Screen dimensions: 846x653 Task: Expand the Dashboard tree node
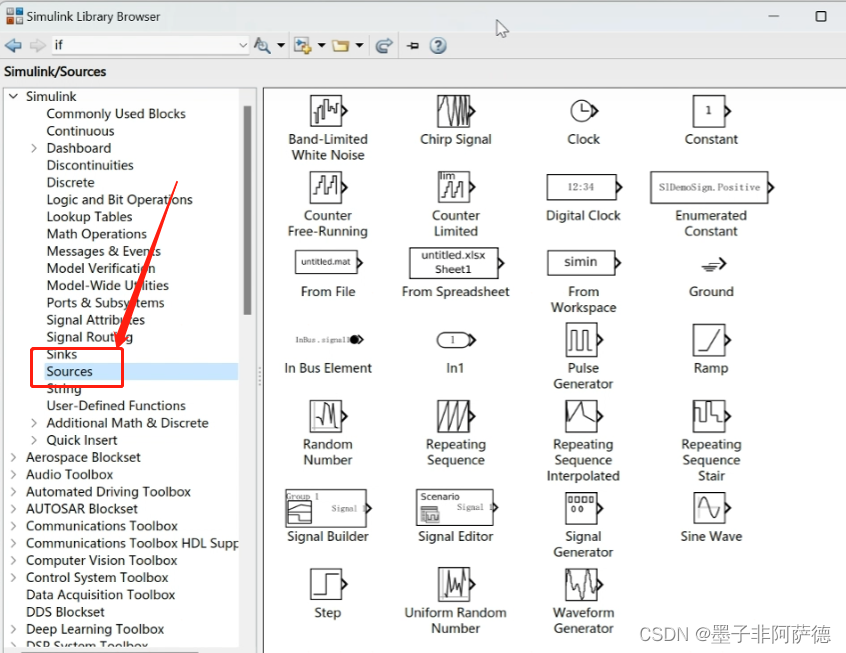(34, 148)
